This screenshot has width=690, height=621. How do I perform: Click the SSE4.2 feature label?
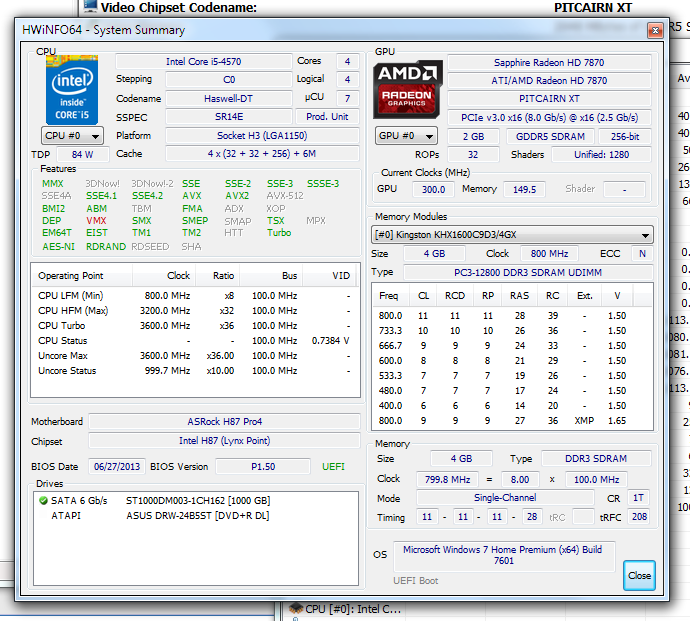pyautogui.click(x=147, y=196)
